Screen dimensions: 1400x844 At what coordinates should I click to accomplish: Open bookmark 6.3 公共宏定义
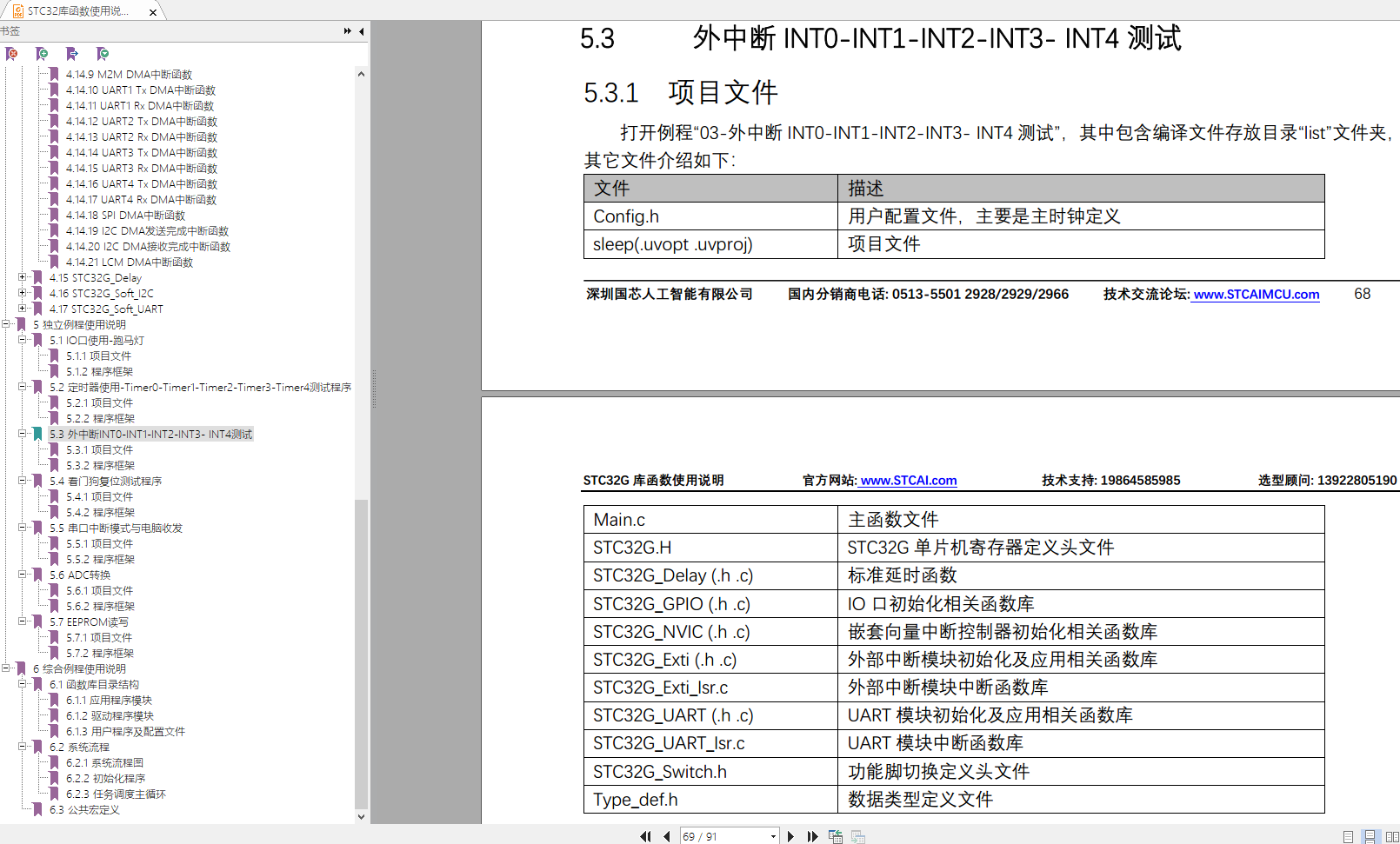coord(84,810)
